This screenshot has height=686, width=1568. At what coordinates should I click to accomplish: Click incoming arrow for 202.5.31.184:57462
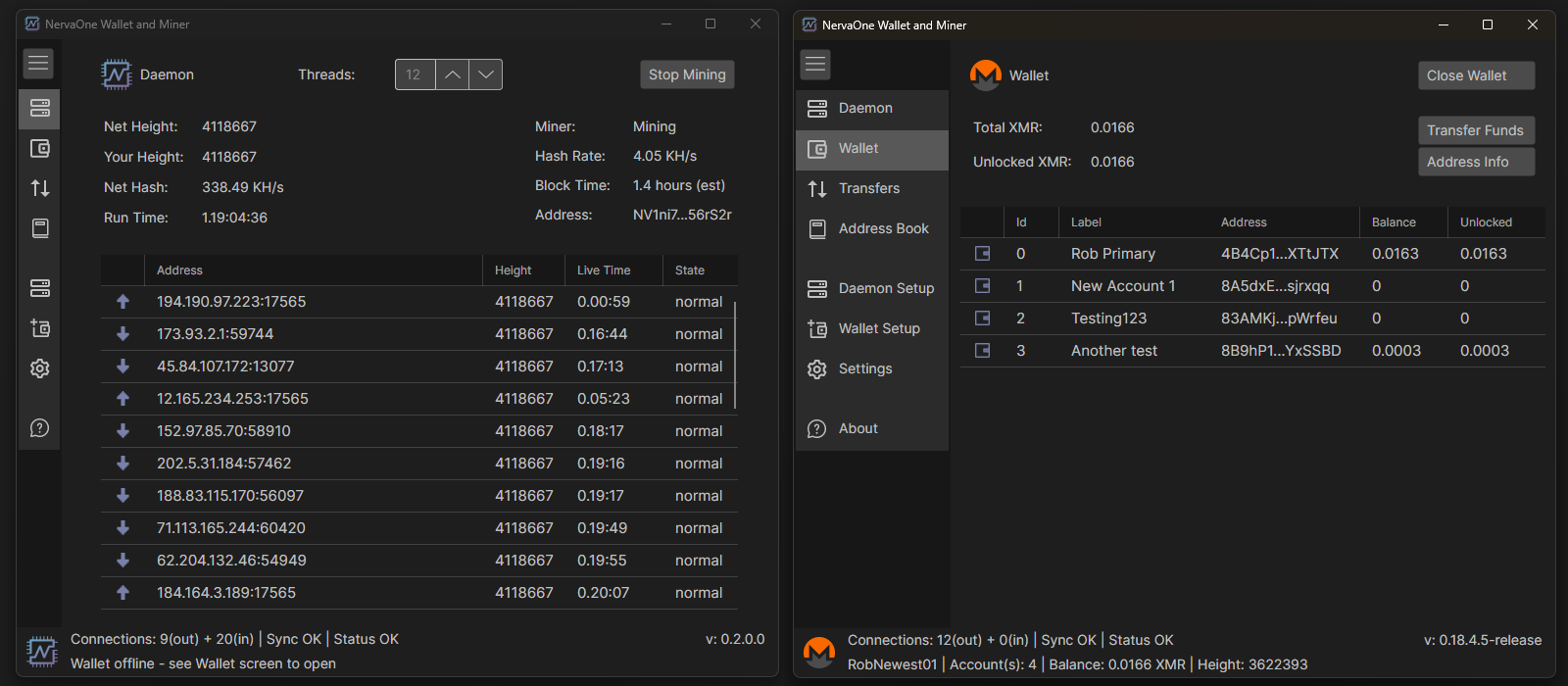coord(122,464)
